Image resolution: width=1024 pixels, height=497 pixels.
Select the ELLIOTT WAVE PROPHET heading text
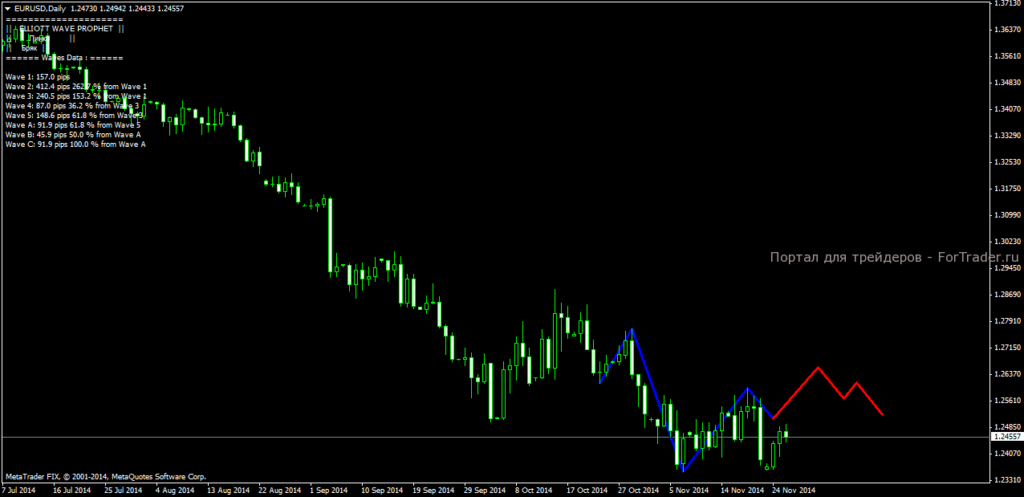tap(67, 29)
